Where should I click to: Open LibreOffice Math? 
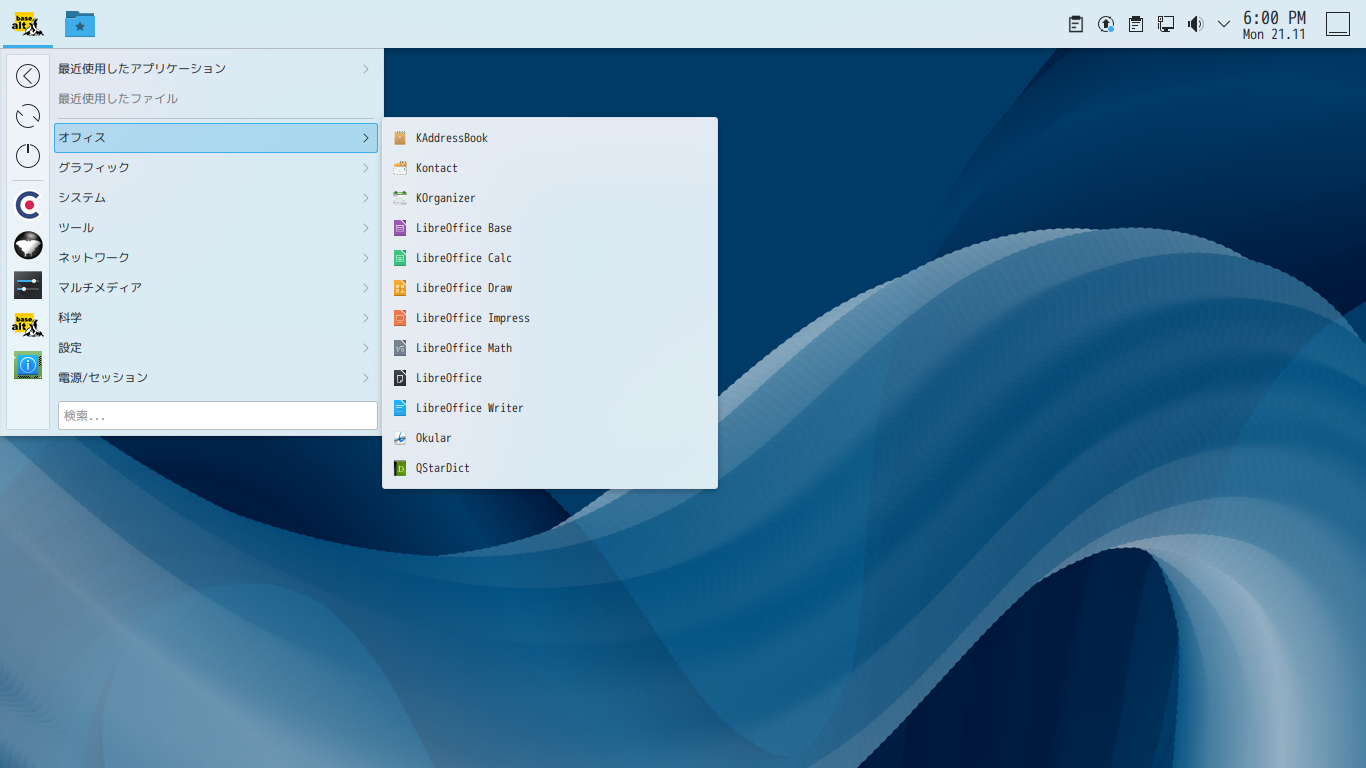click(x=550, y=348)
